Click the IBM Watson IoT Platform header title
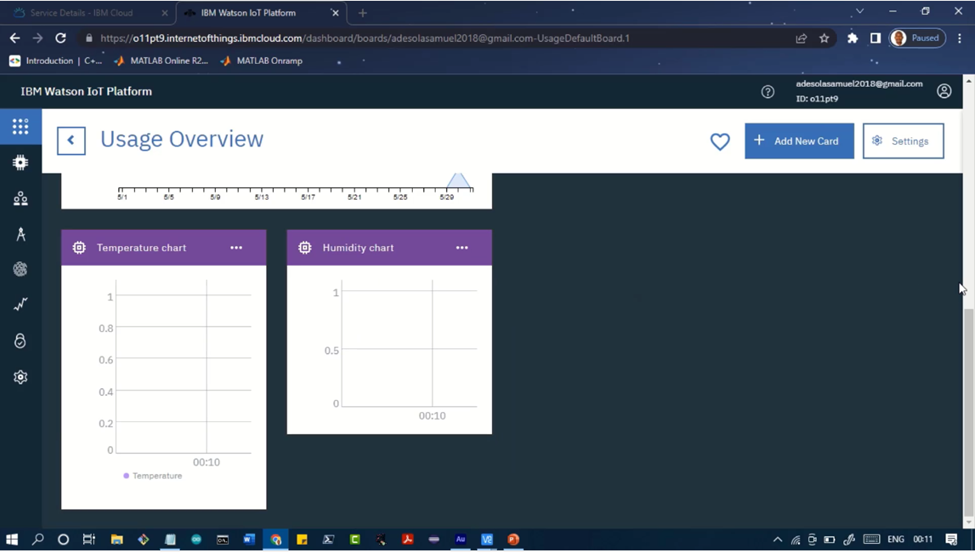The image size is (975, 552). click(86, 91)
